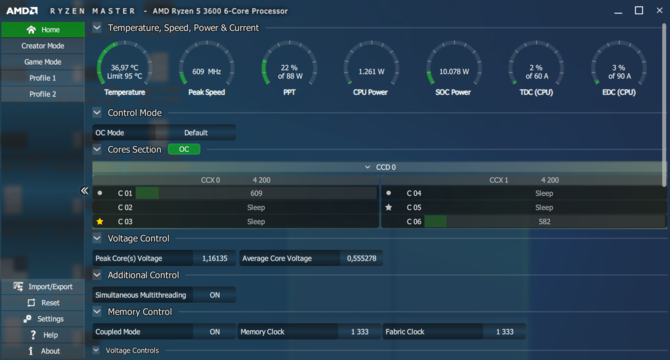This screenshot has width=670, height=360.
Task: Switch to Creator Mode tab
Action: tap(43, 46)
